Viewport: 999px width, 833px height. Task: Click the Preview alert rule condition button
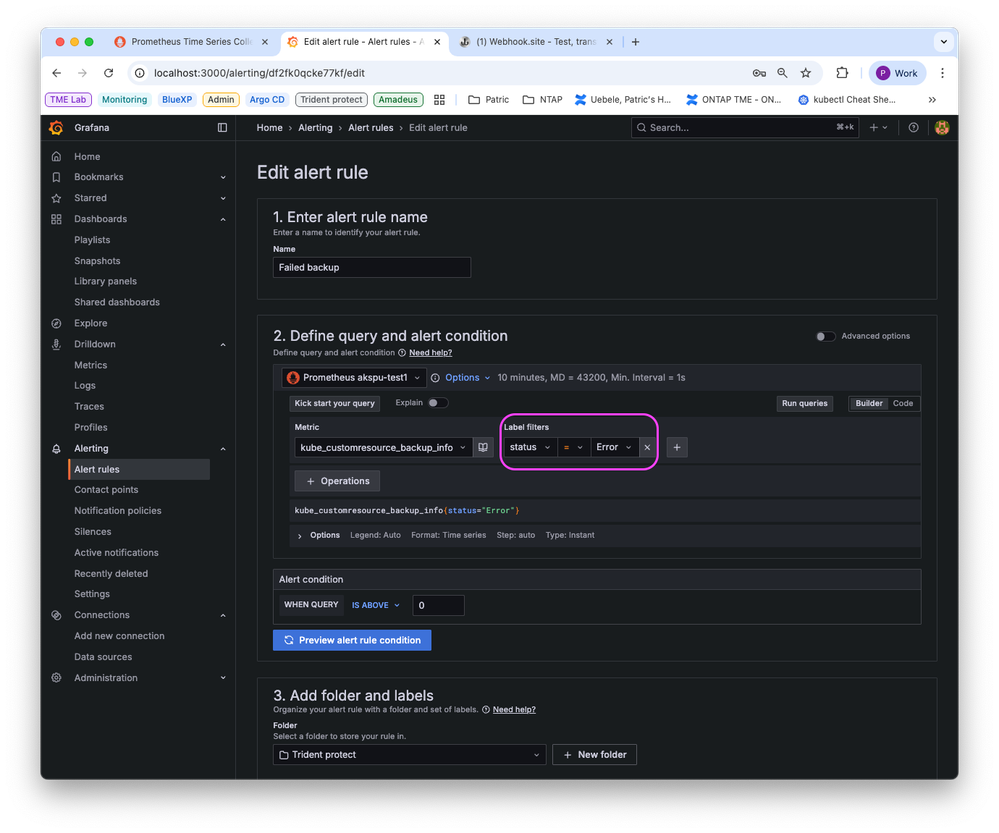[352, 640]
